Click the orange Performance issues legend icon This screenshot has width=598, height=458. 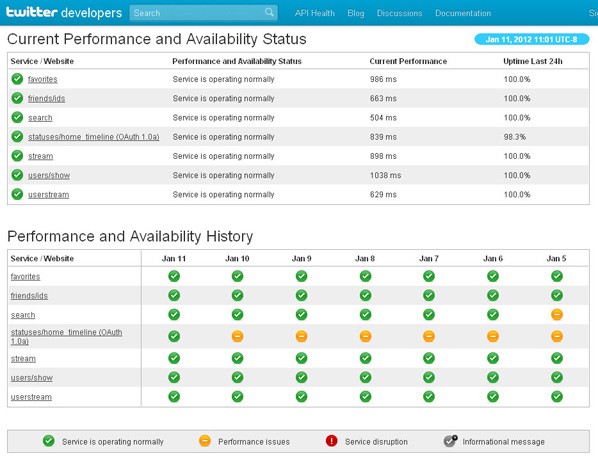[205, 441]
